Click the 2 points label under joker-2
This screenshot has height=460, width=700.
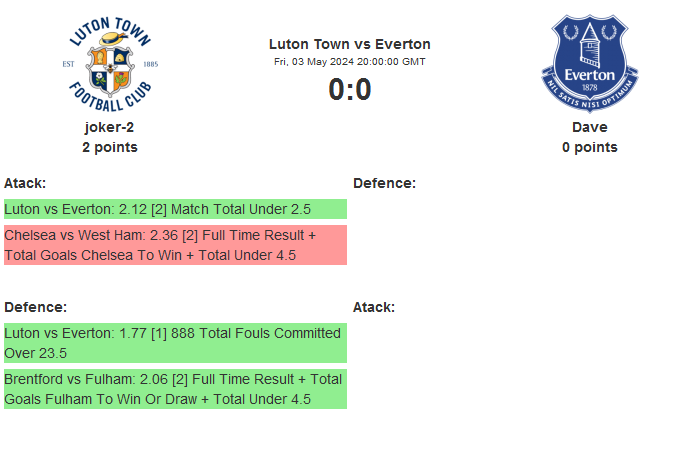coord(110,147)
